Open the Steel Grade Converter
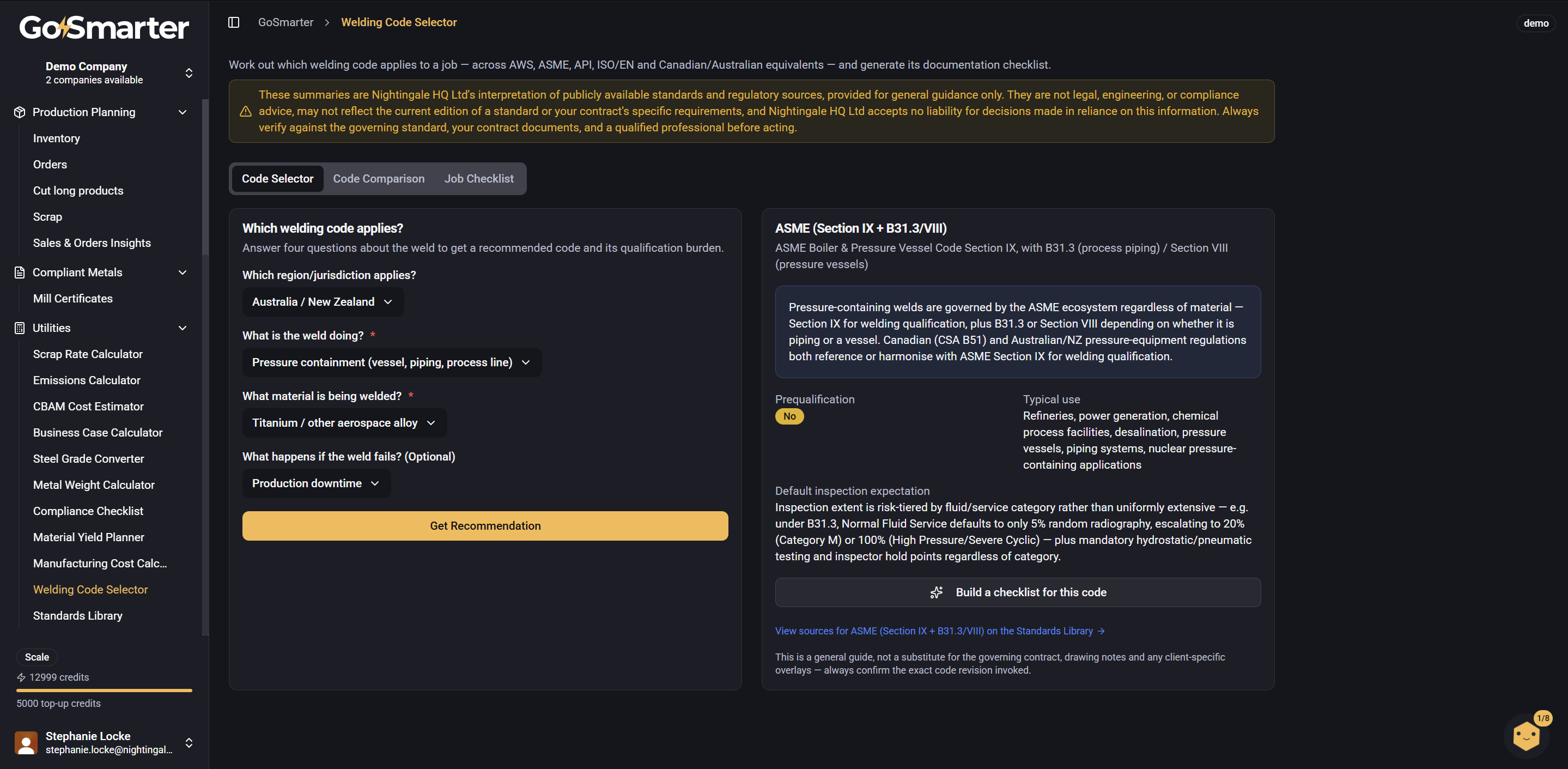The image size is (1568, 769). 88,458
